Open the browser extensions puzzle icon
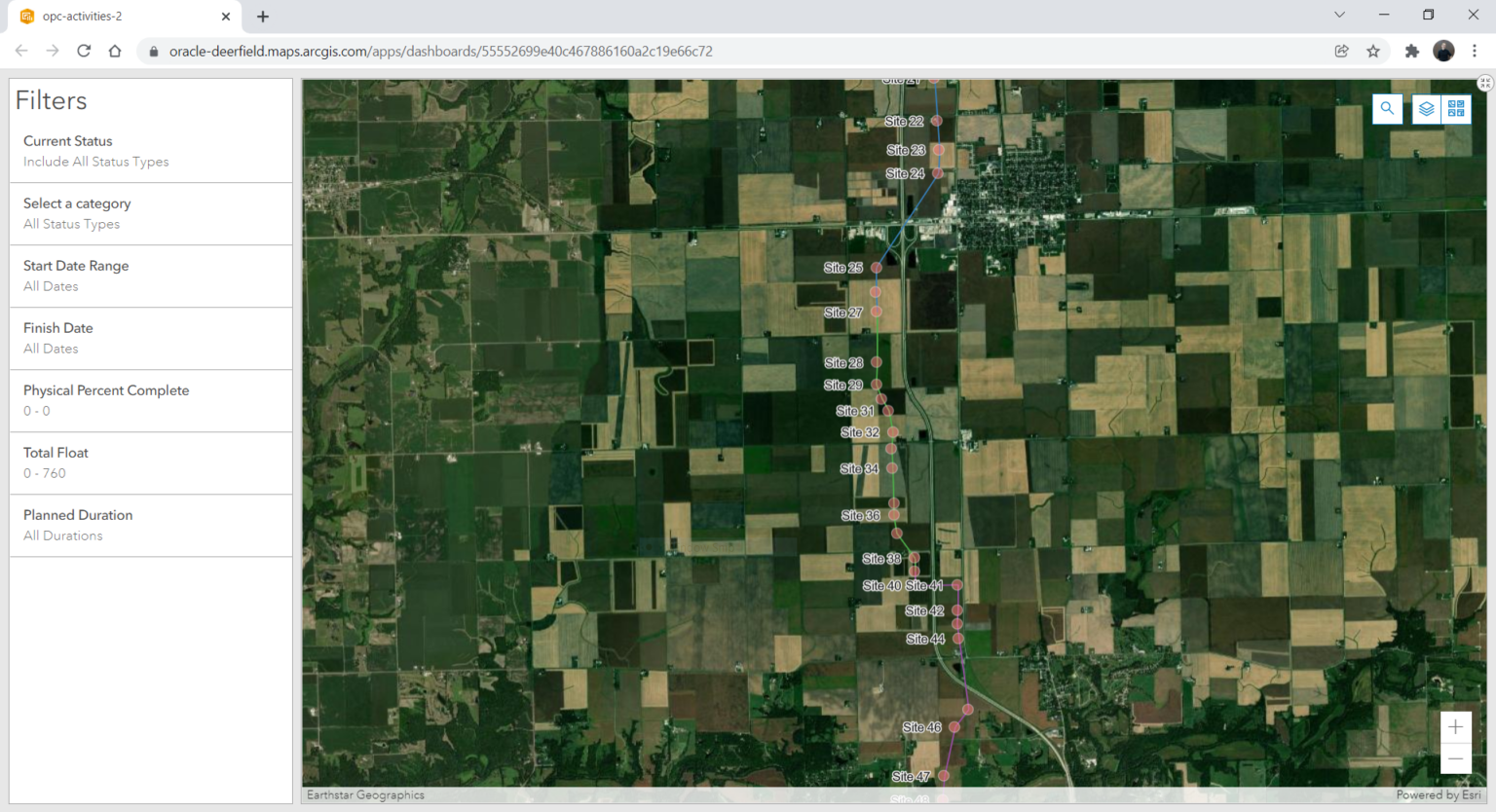This screenshot has width=1496, height=812. (1410, 51)
